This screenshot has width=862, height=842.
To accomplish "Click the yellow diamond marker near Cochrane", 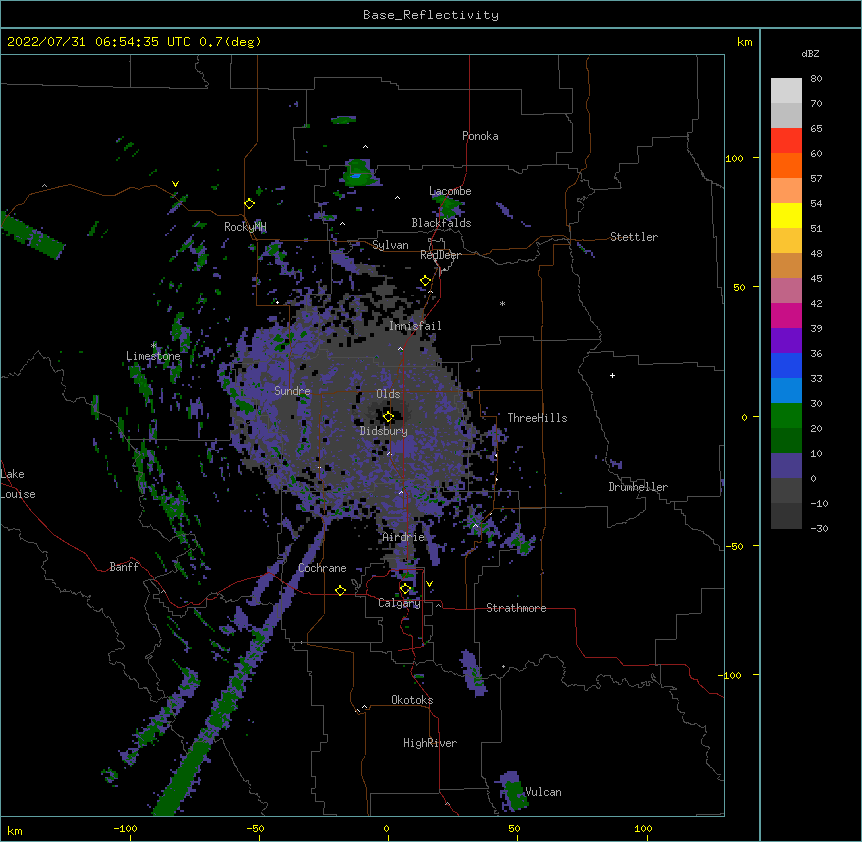I will [x=340, y=590].
